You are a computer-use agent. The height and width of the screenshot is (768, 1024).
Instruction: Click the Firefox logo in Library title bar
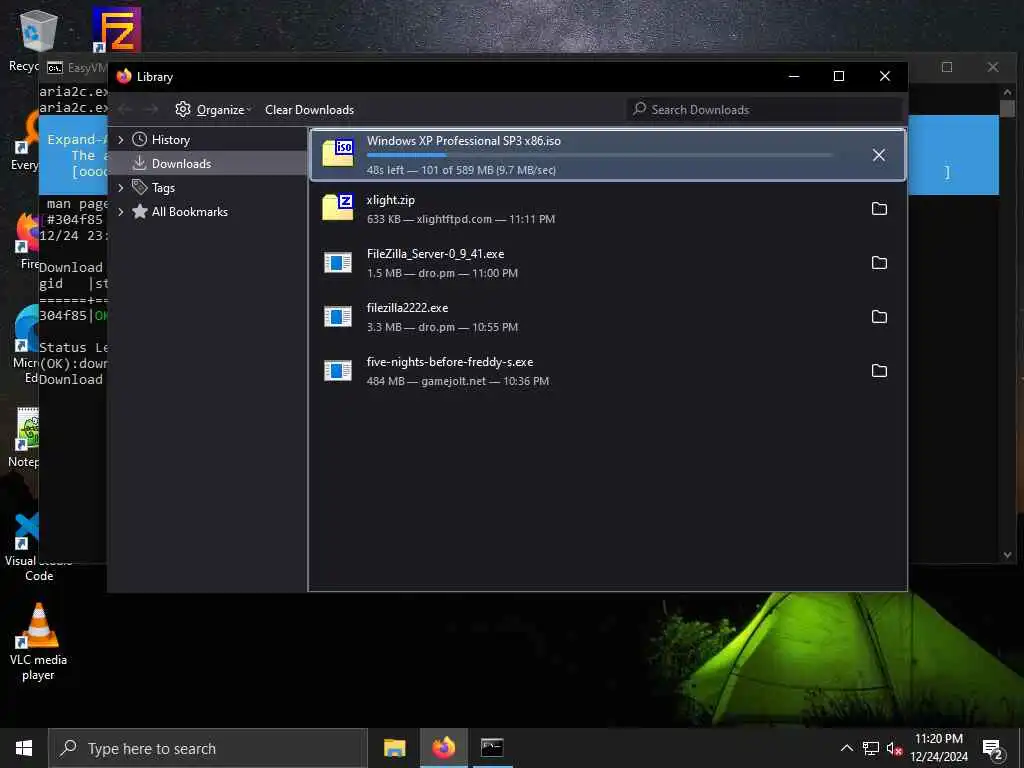124,76
